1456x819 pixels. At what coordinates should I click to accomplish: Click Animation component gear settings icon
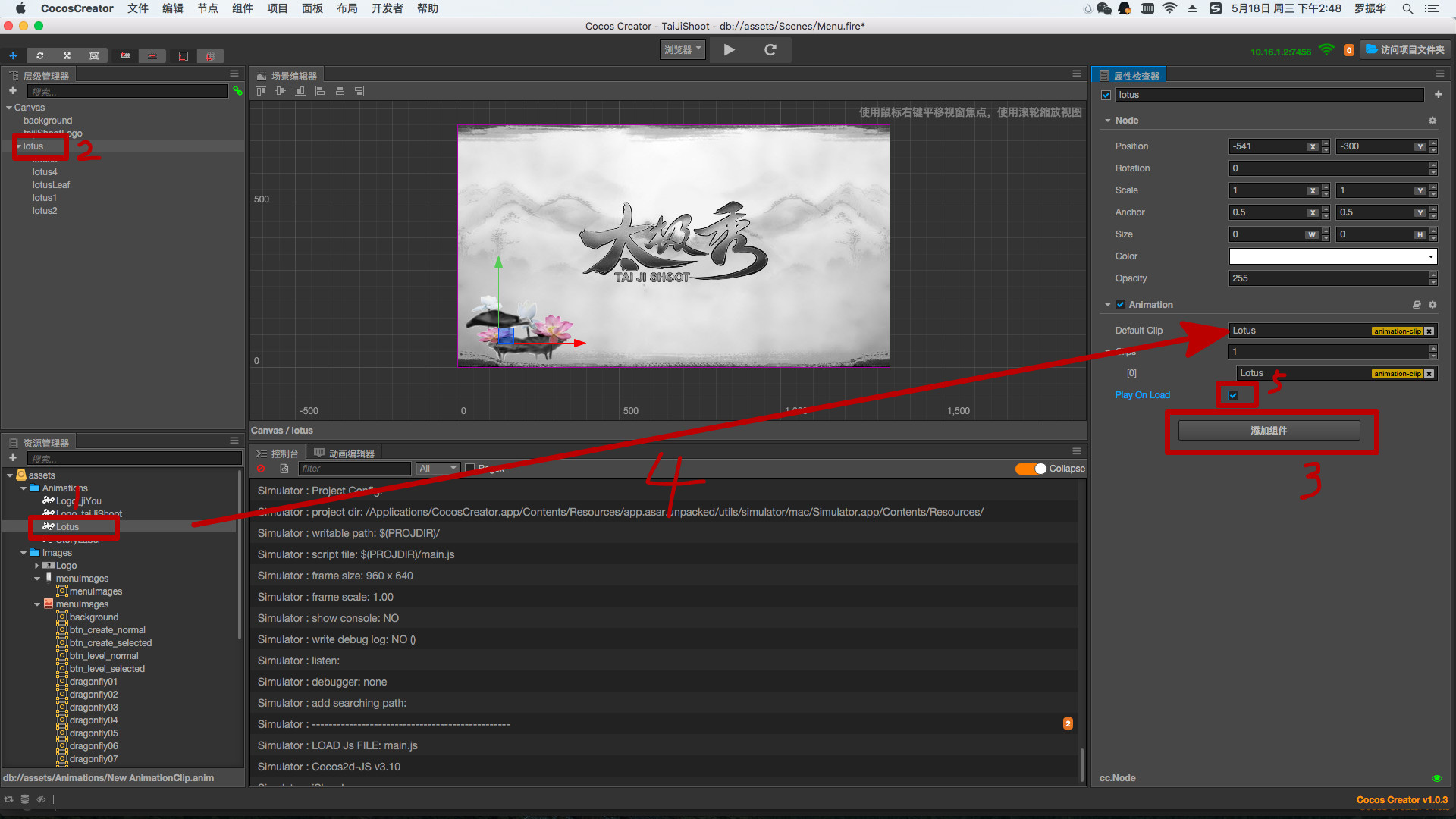tap(1432, 305)
